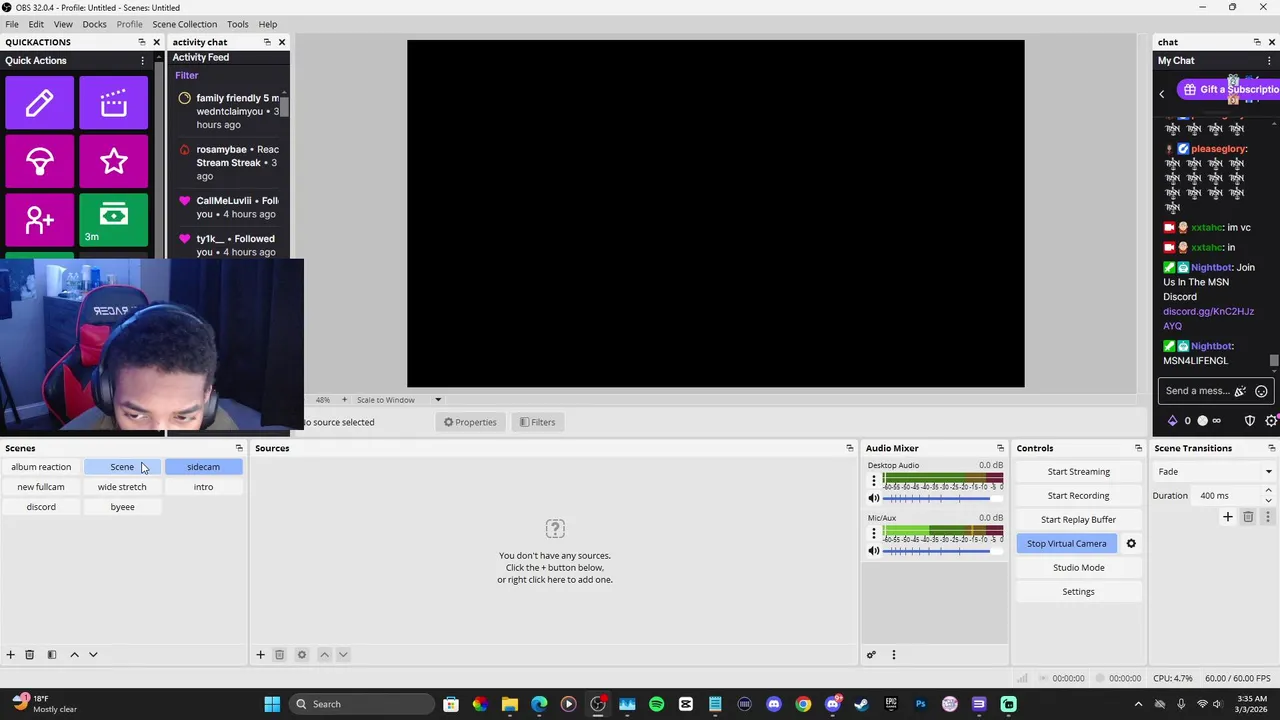
Task: Click the star quick action tile
Action: tap(114, 161)
